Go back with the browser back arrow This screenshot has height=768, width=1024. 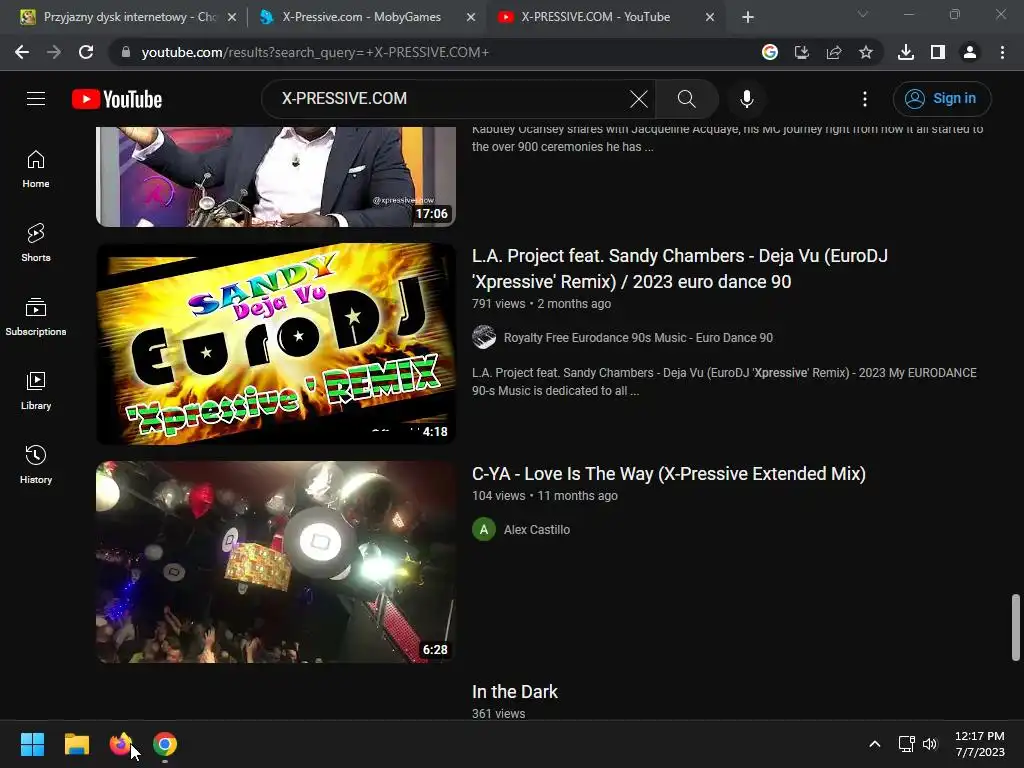(22, 52)
